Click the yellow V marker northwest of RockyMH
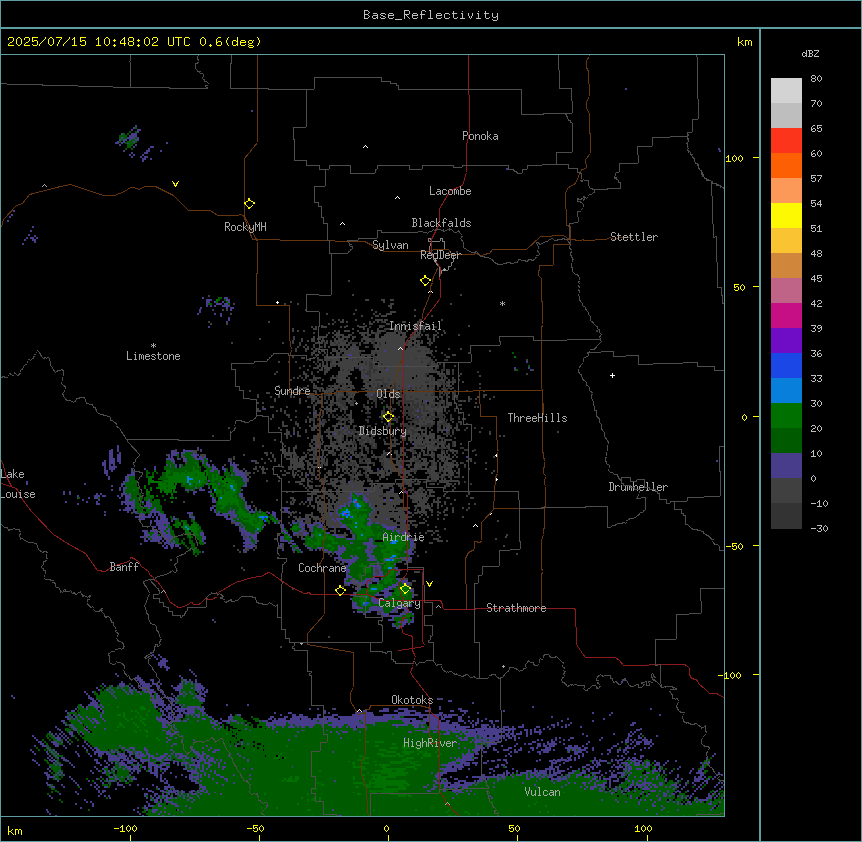 point(175,184)
